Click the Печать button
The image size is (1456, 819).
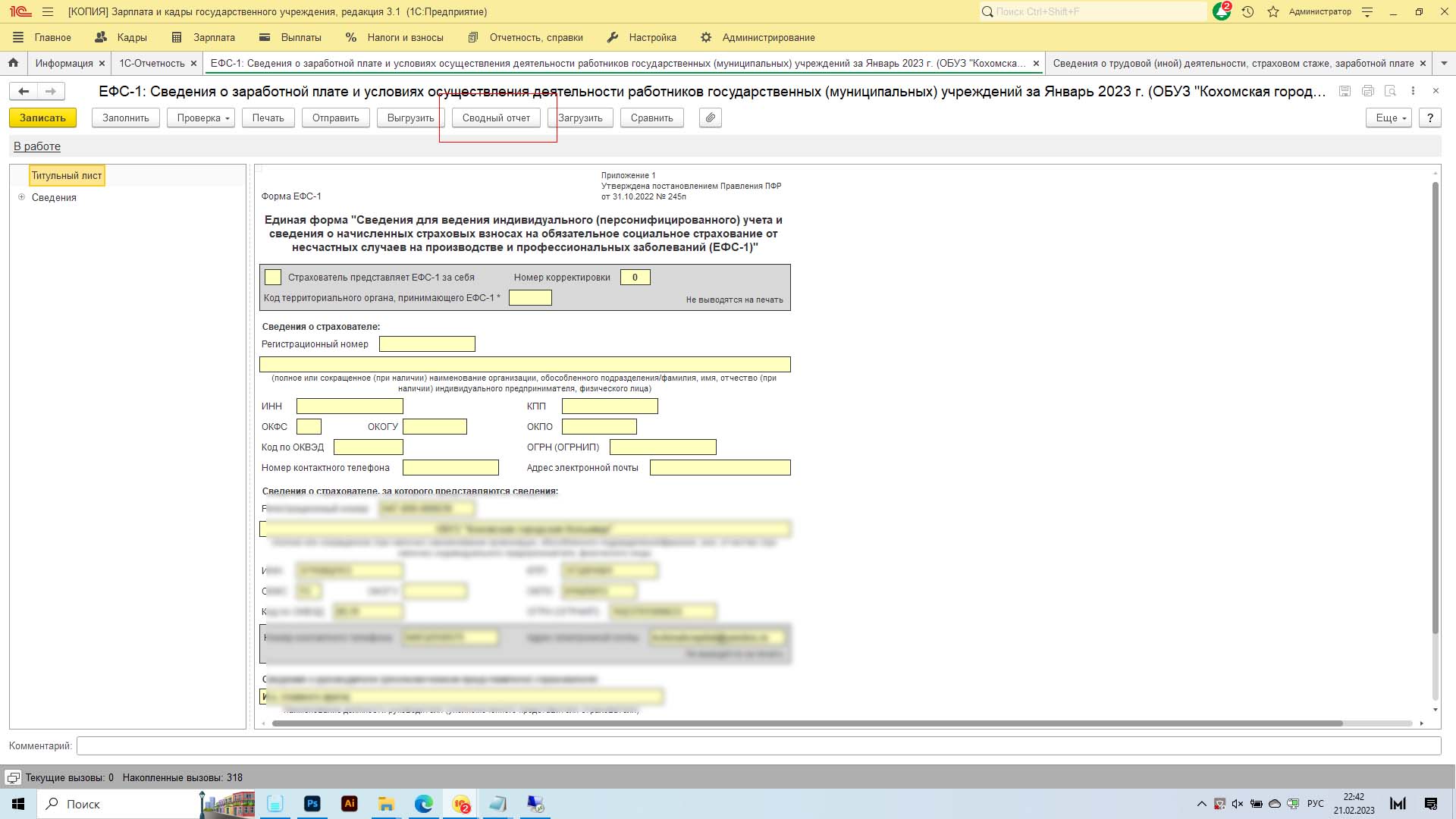[268, 118]
